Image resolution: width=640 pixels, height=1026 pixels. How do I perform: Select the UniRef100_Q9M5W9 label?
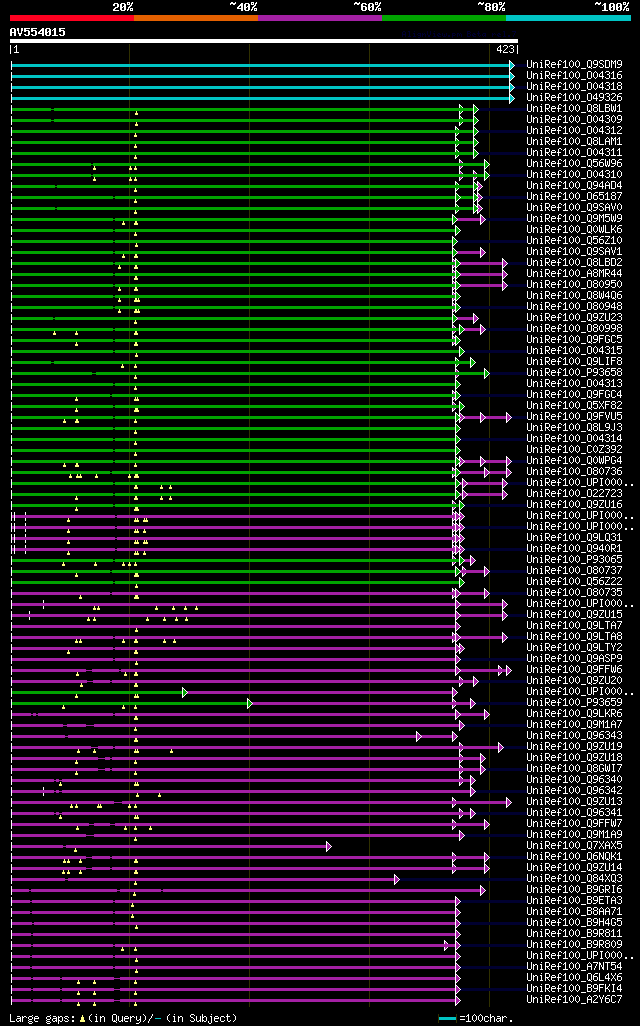click(575, 219)
